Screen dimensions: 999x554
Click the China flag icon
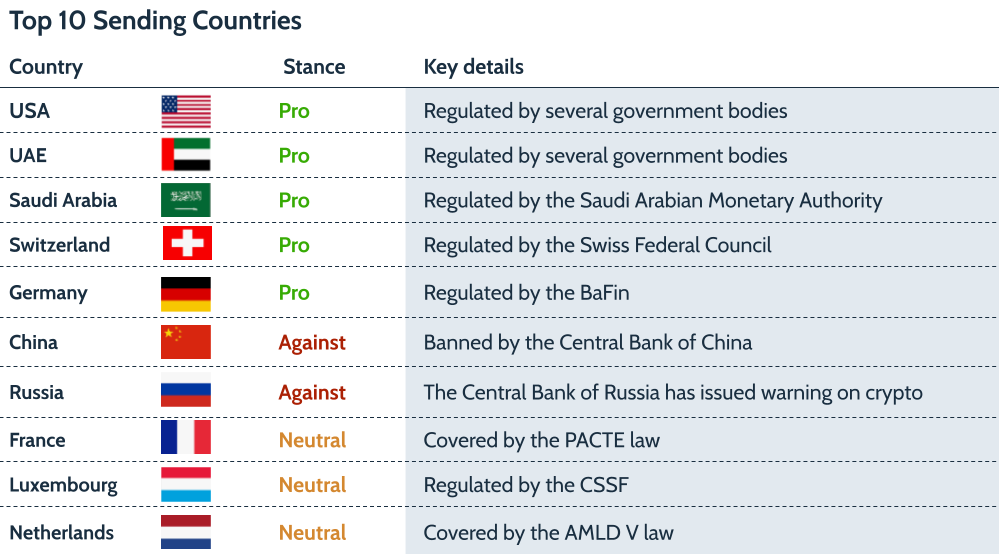point(186,342)
